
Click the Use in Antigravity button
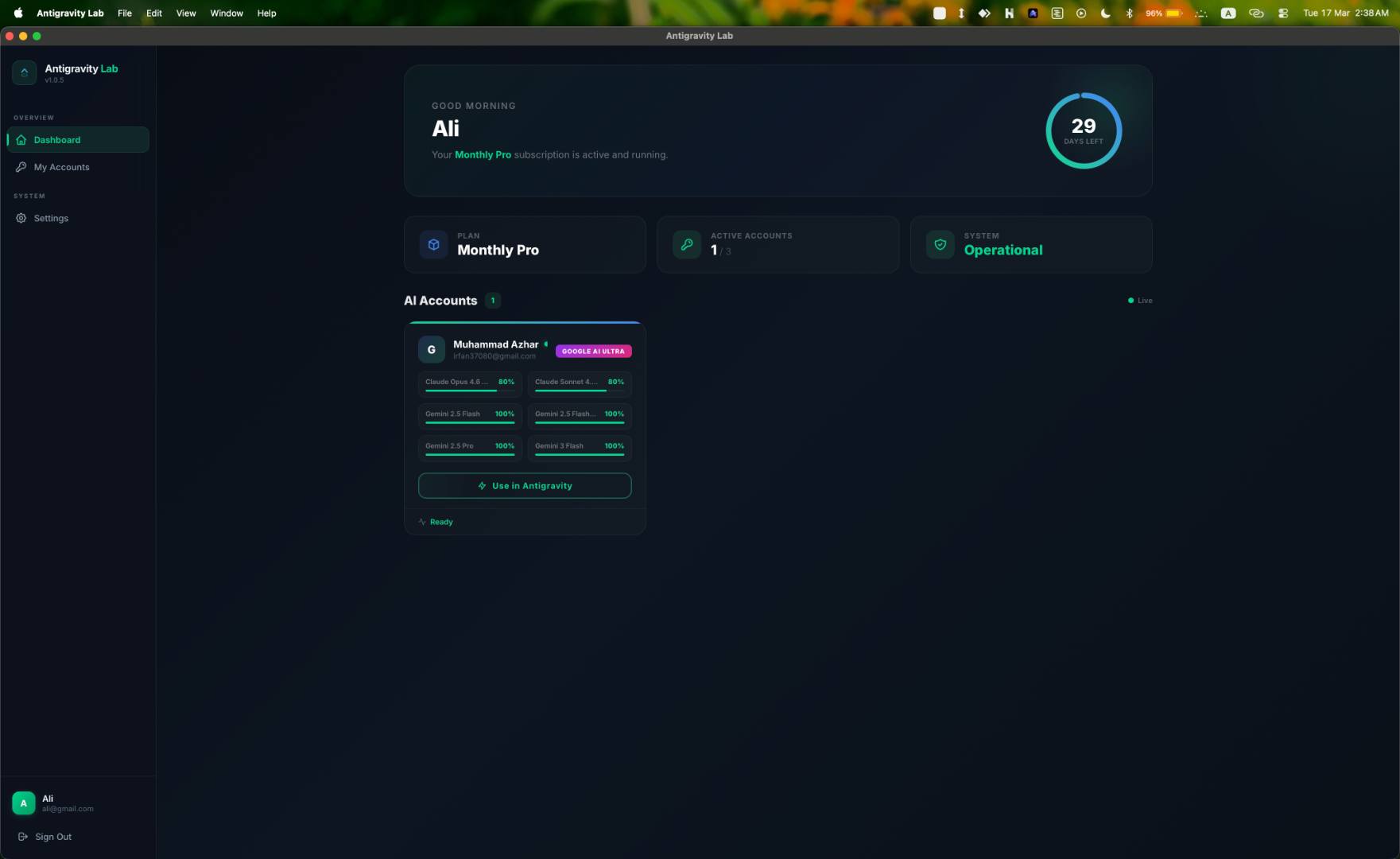click(524, 485)
